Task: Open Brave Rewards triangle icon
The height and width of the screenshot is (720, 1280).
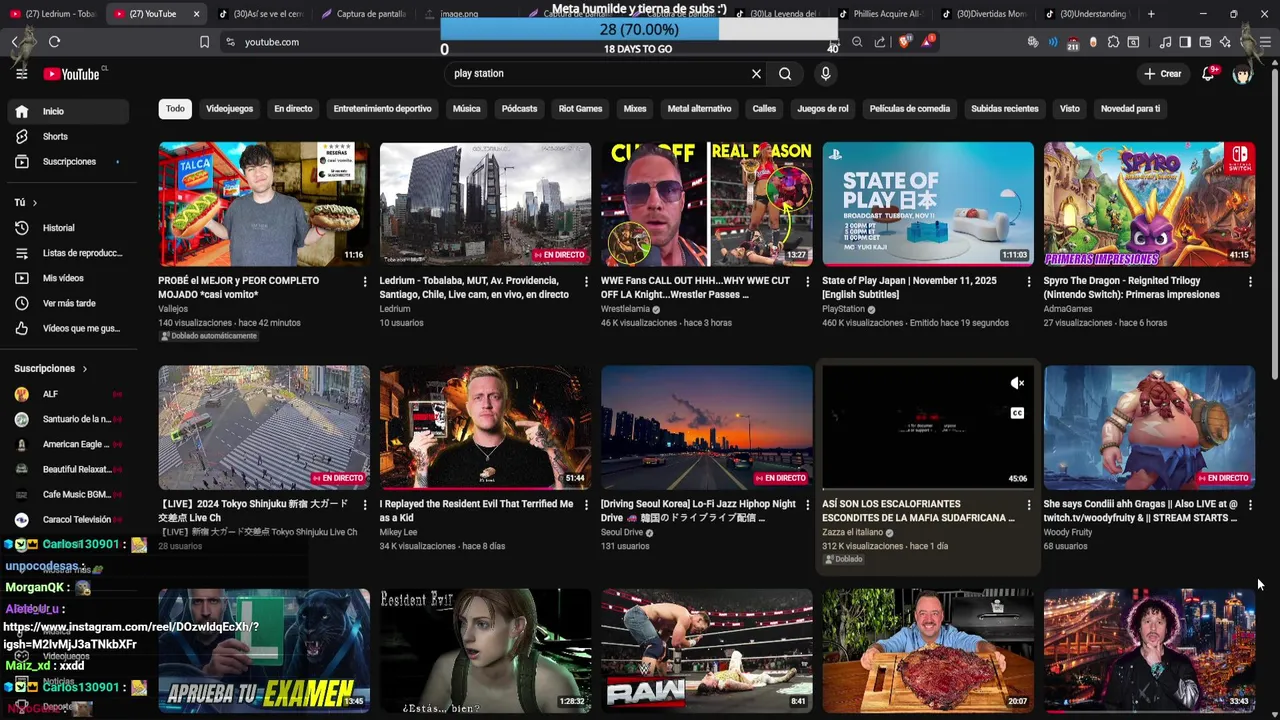Action: point(928,41)
